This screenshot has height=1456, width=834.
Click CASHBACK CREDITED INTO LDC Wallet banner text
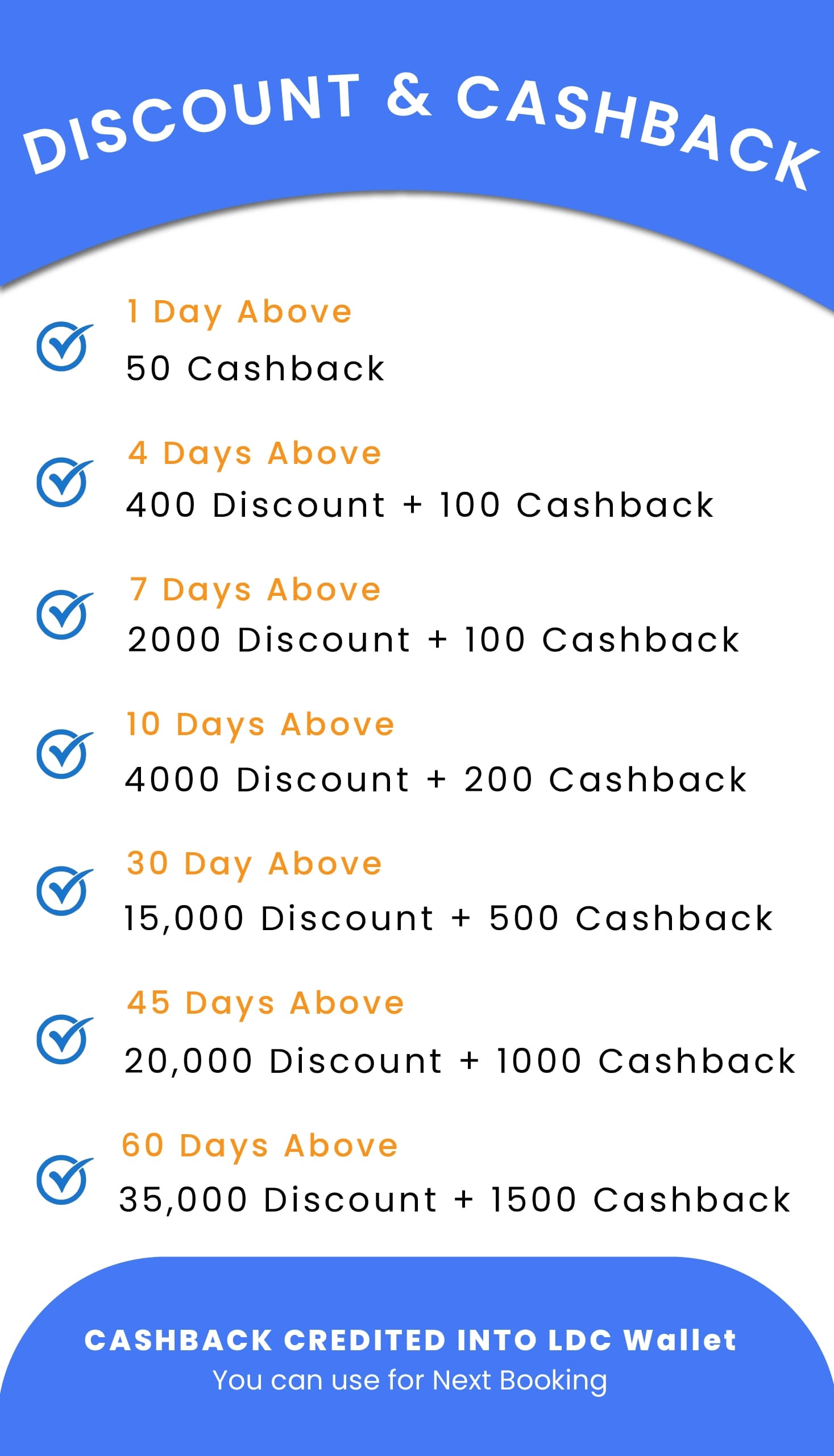click(410, 1340)
